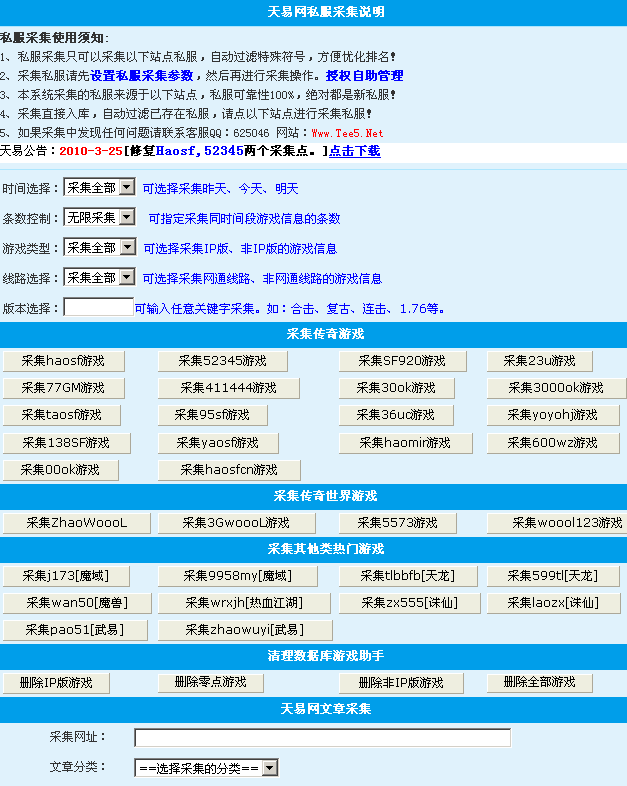Visit the Www.Tee5.Net website link
This screenshot has height=786, width=627.
pyautogui.click(x=347, y=132)
